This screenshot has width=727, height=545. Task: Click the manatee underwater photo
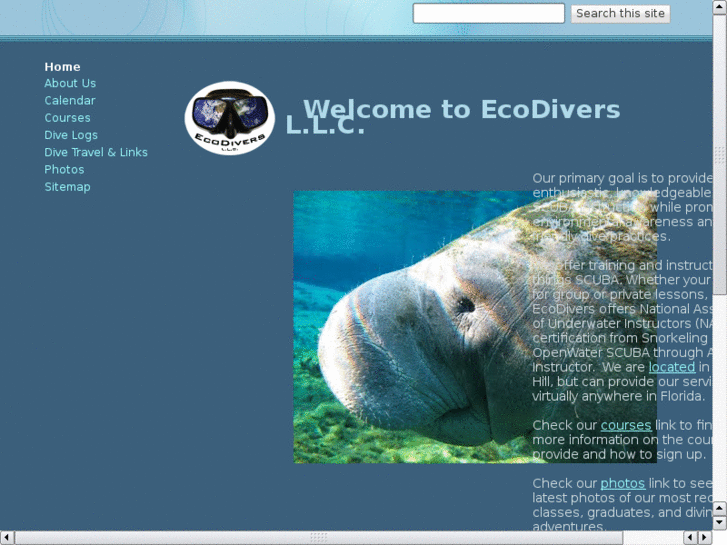475,327
